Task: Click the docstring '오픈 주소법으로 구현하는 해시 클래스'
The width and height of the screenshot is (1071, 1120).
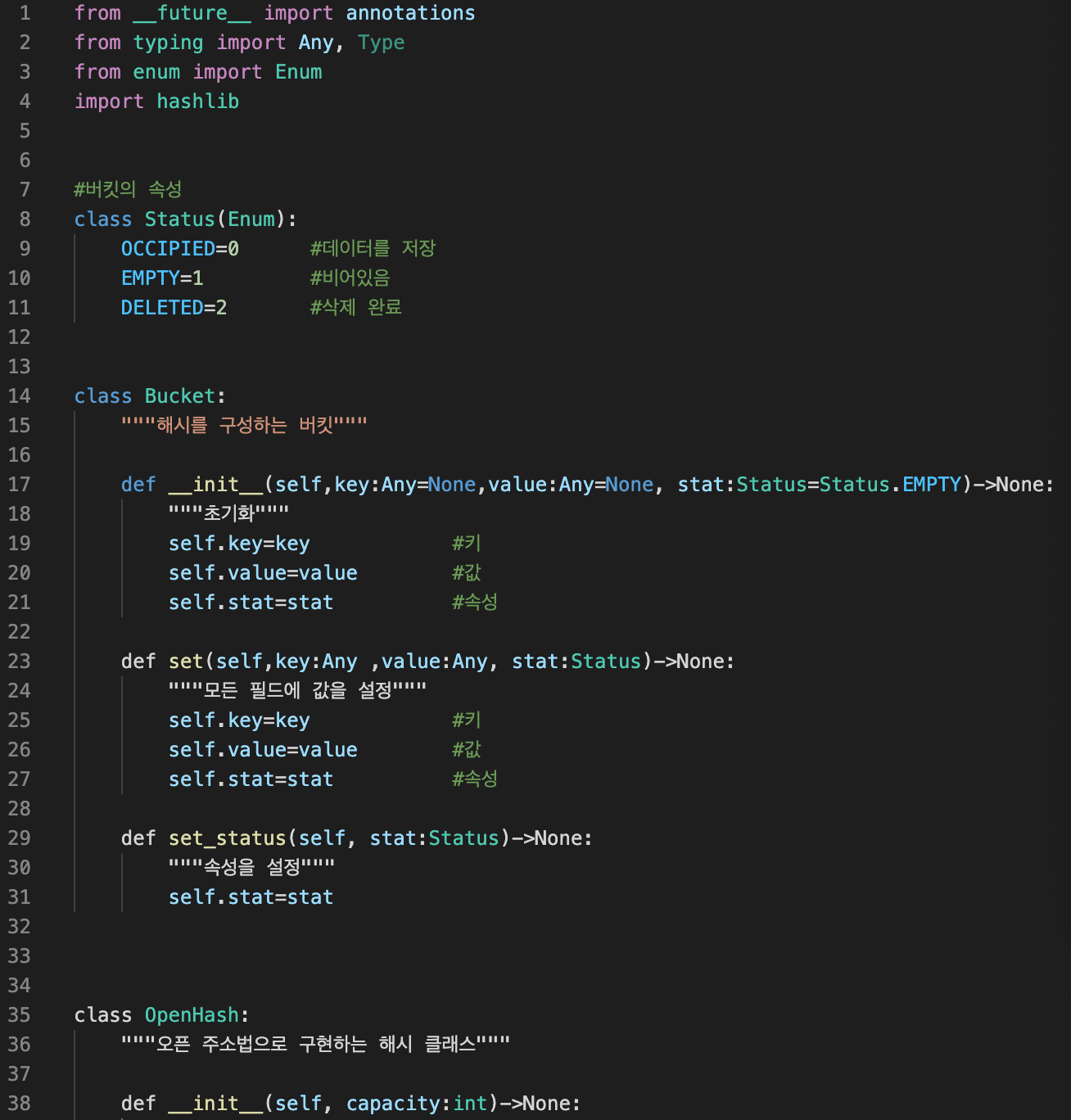Action: tap(315, 1045)
